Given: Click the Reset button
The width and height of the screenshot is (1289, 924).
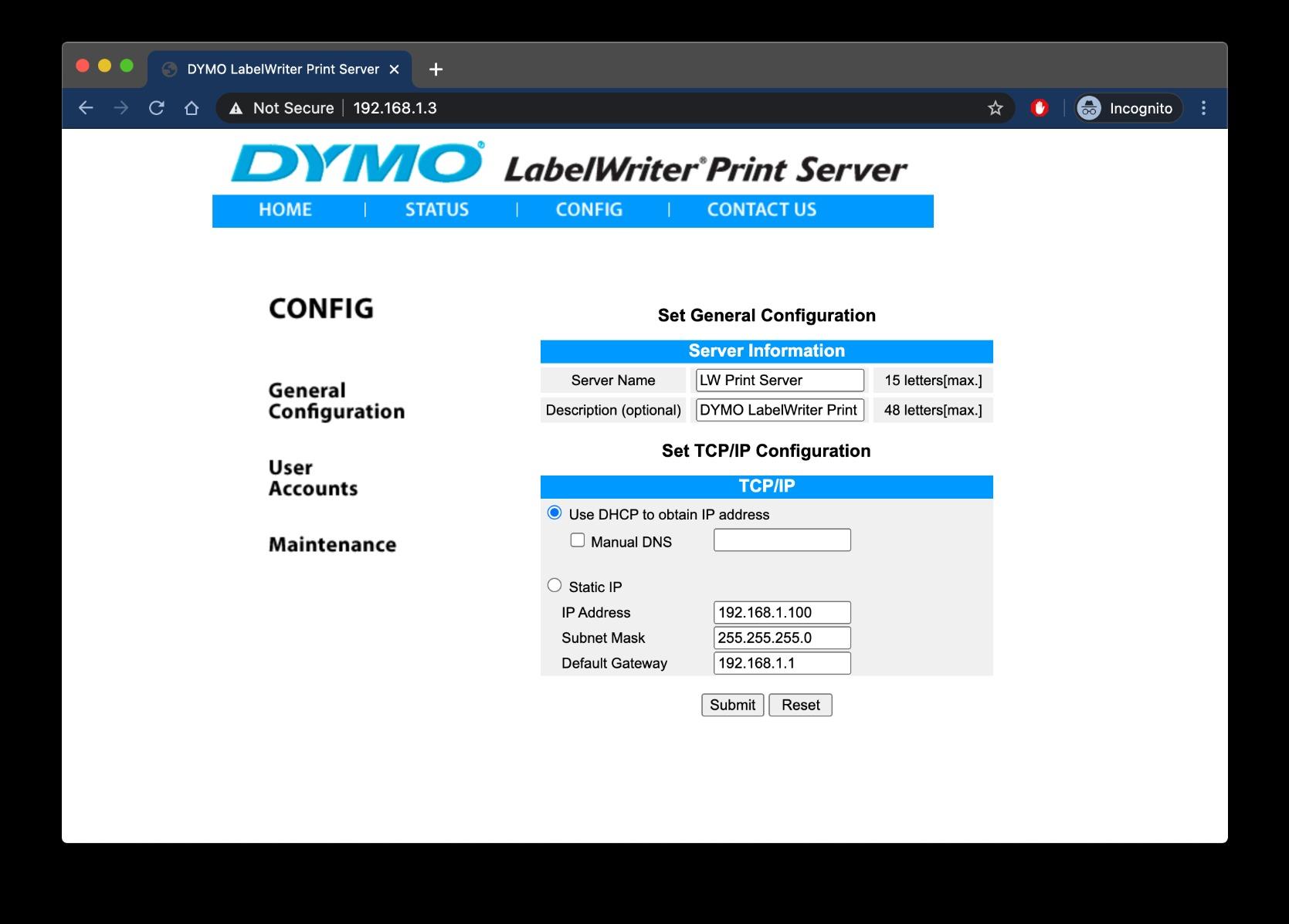Looking at the screenshot, I should click(x=801, y=705).
